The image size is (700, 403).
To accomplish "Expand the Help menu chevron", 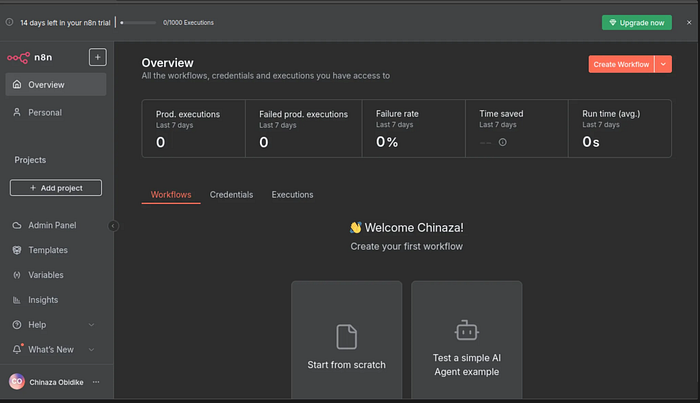I will tap(92, 325).
